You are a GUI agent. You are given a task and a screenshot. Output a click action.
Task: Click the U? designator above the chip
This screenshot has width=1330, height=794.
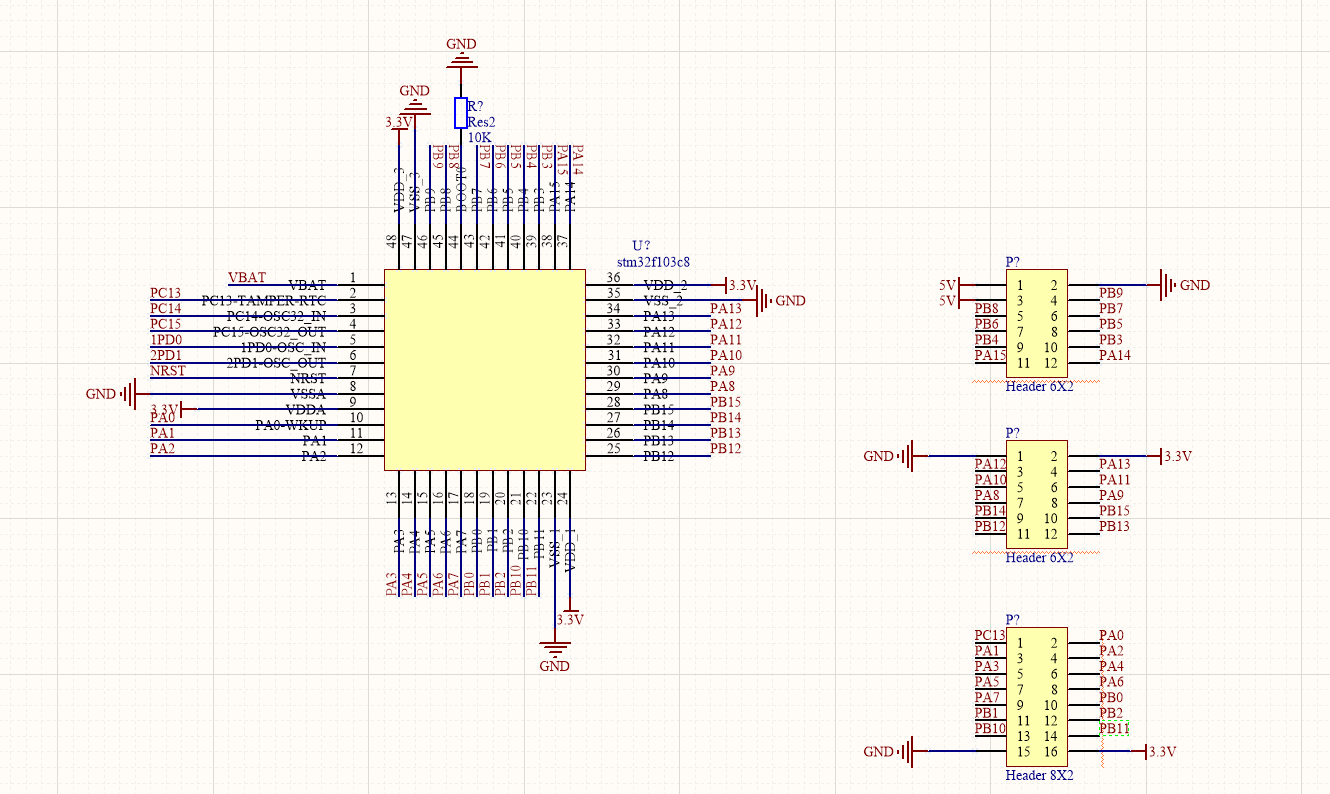pos(641,245)
